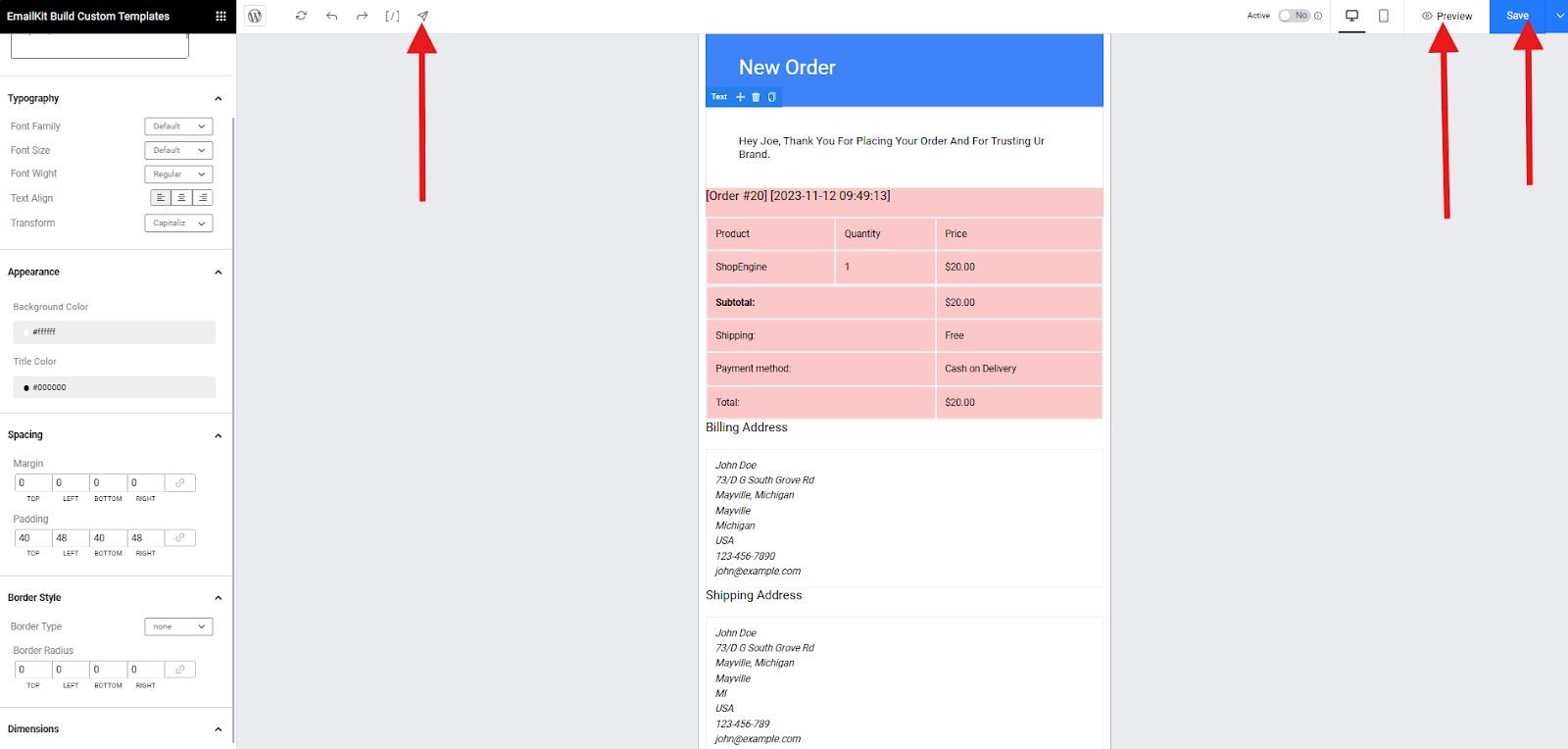Select the New Order heading
The width and height of the screenshot is (1568, 749).
pos(787,68)
